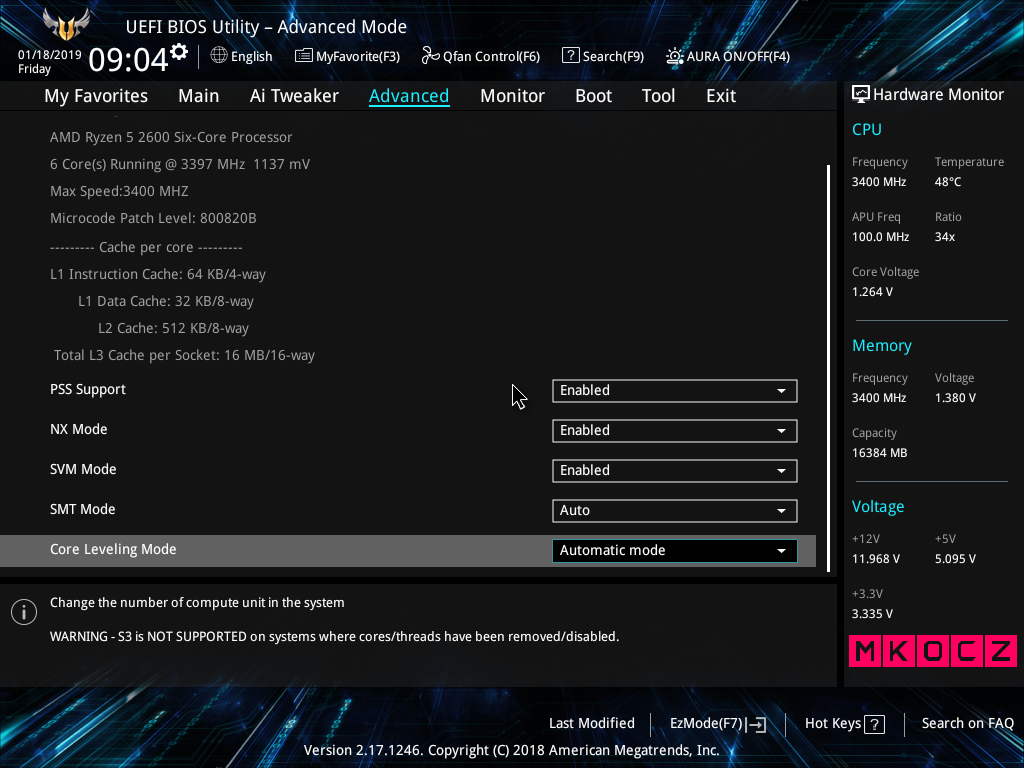This screenshot has height=768, width=1024.
Task: Click CPU temperature value 48°C
Action: click(948, 182)
